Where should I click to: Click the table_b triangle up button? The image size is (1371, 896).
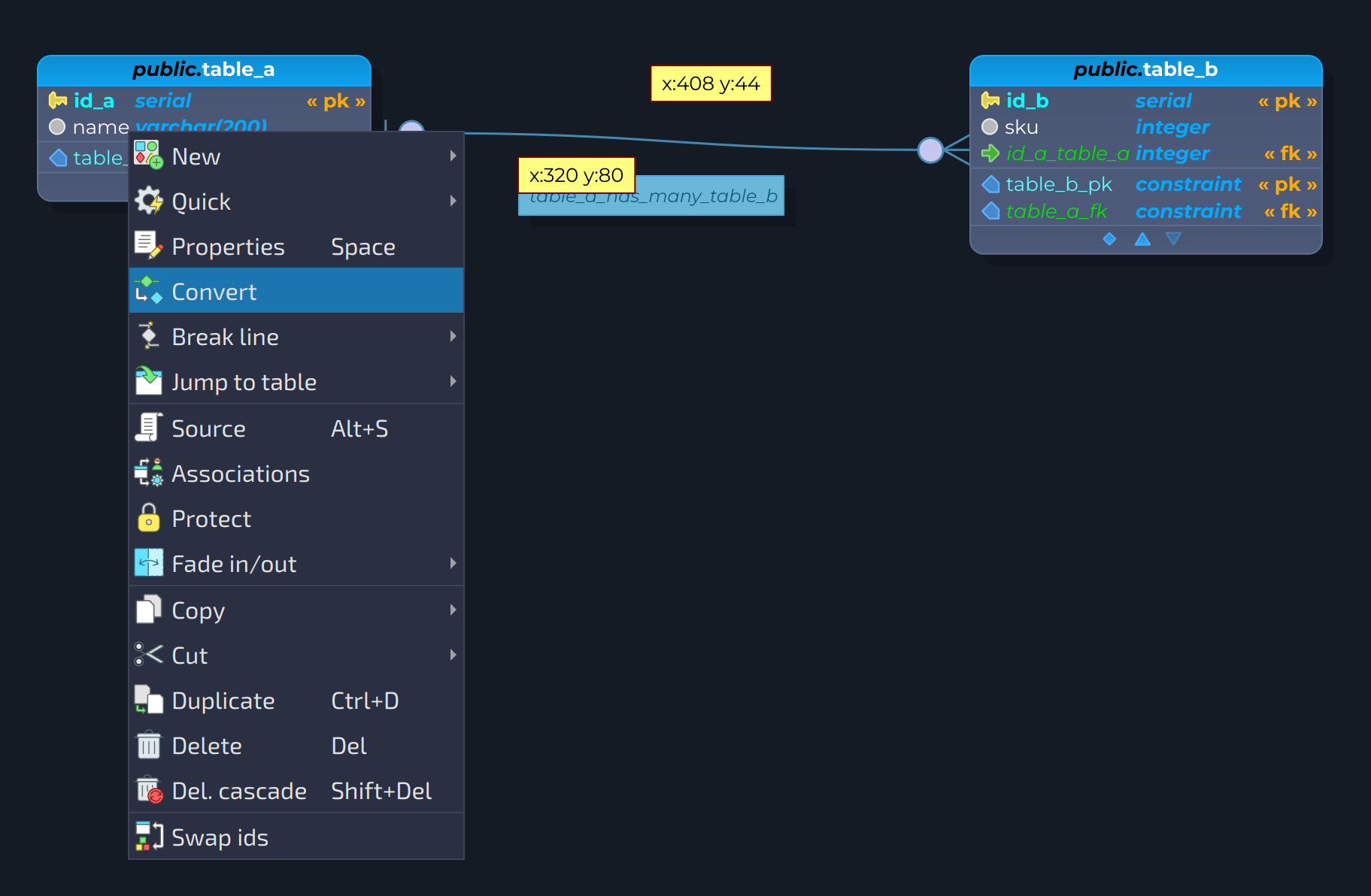pyautogui.click(x=1142, y=239)
